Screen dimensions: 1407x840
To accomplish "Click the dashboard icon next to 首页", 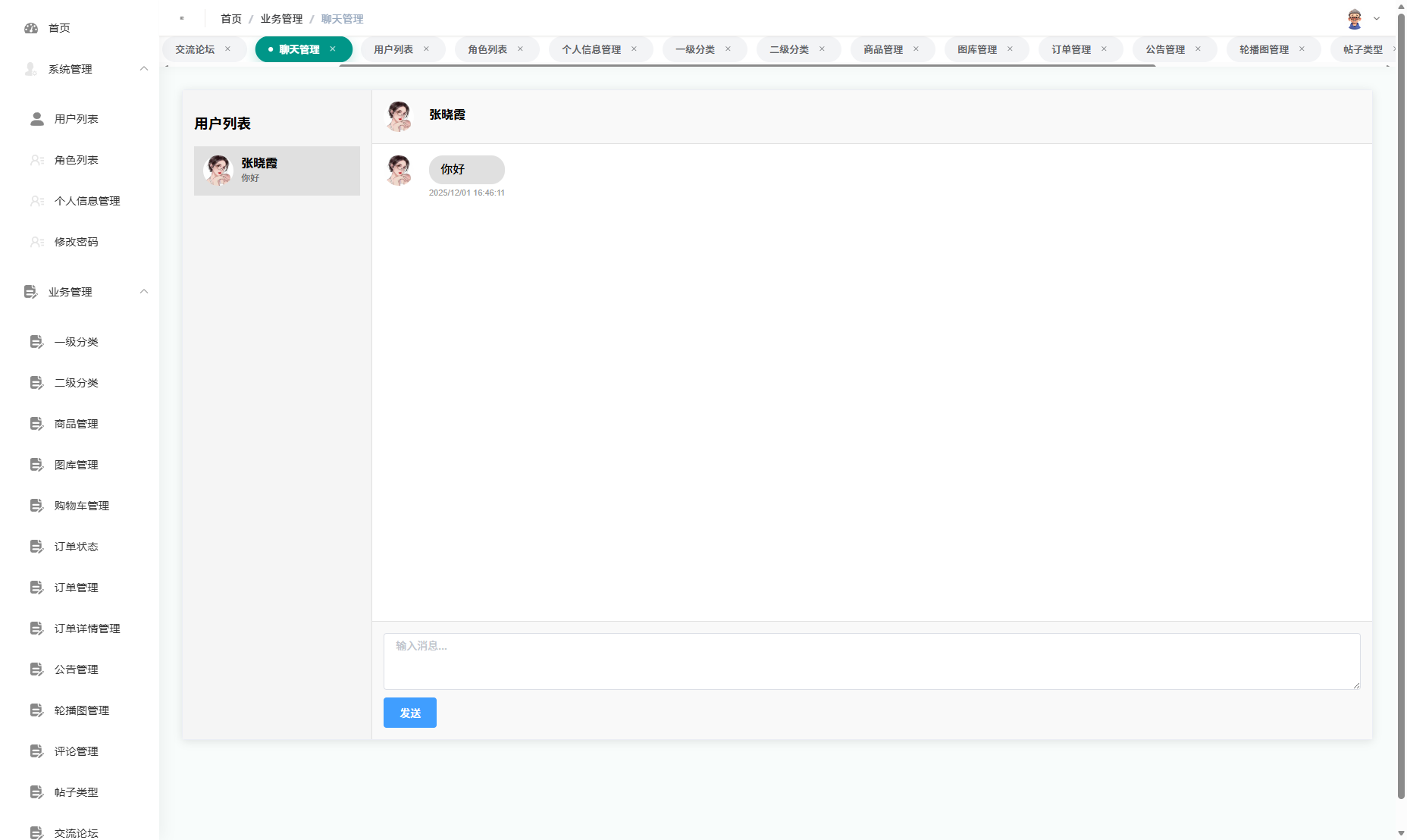I will pos(31,28).
